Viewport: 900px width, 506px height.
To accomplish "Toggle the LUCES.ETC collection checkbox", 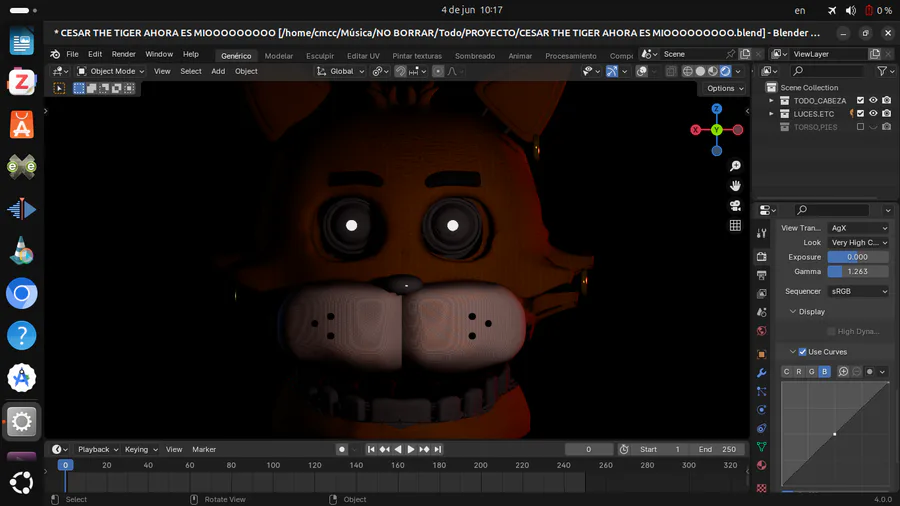I will pyautogui.click(x=860, y=114).
